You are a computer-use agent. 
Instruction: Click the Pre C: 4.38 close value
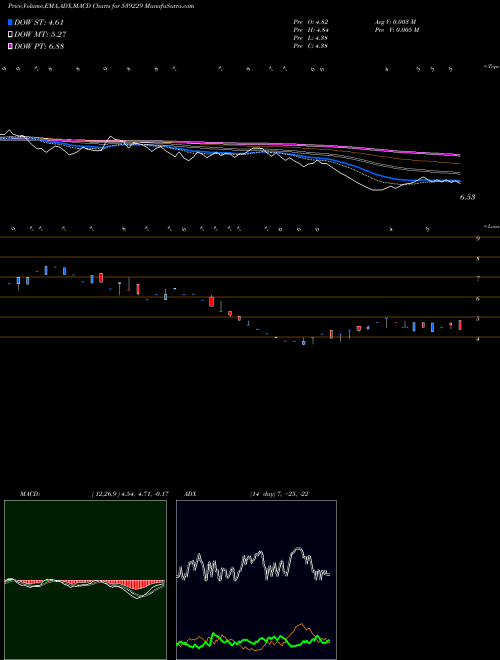click(311, 45)
